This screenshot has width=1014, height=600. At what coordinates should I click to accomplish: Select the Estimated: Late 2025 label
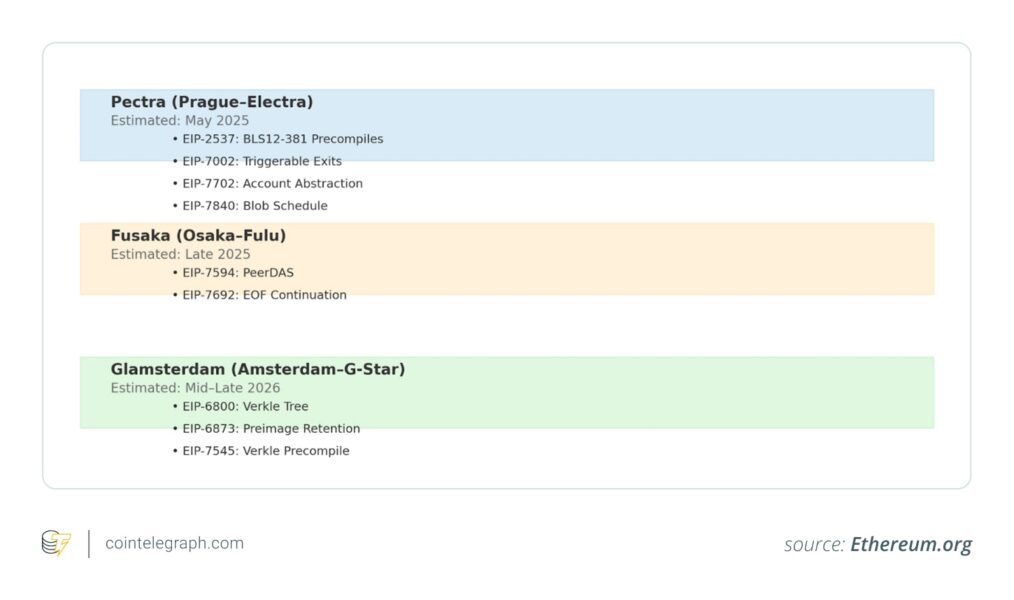point(181,255)
